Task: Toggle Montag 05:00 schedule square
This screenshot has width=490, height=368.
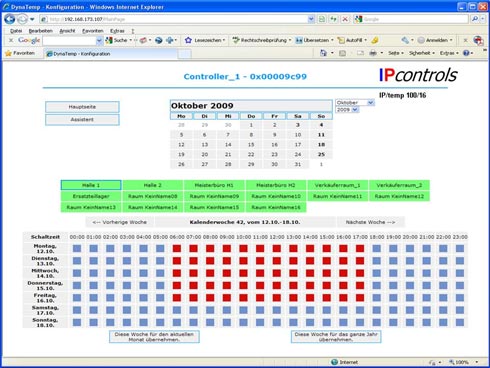Action: 160,249
